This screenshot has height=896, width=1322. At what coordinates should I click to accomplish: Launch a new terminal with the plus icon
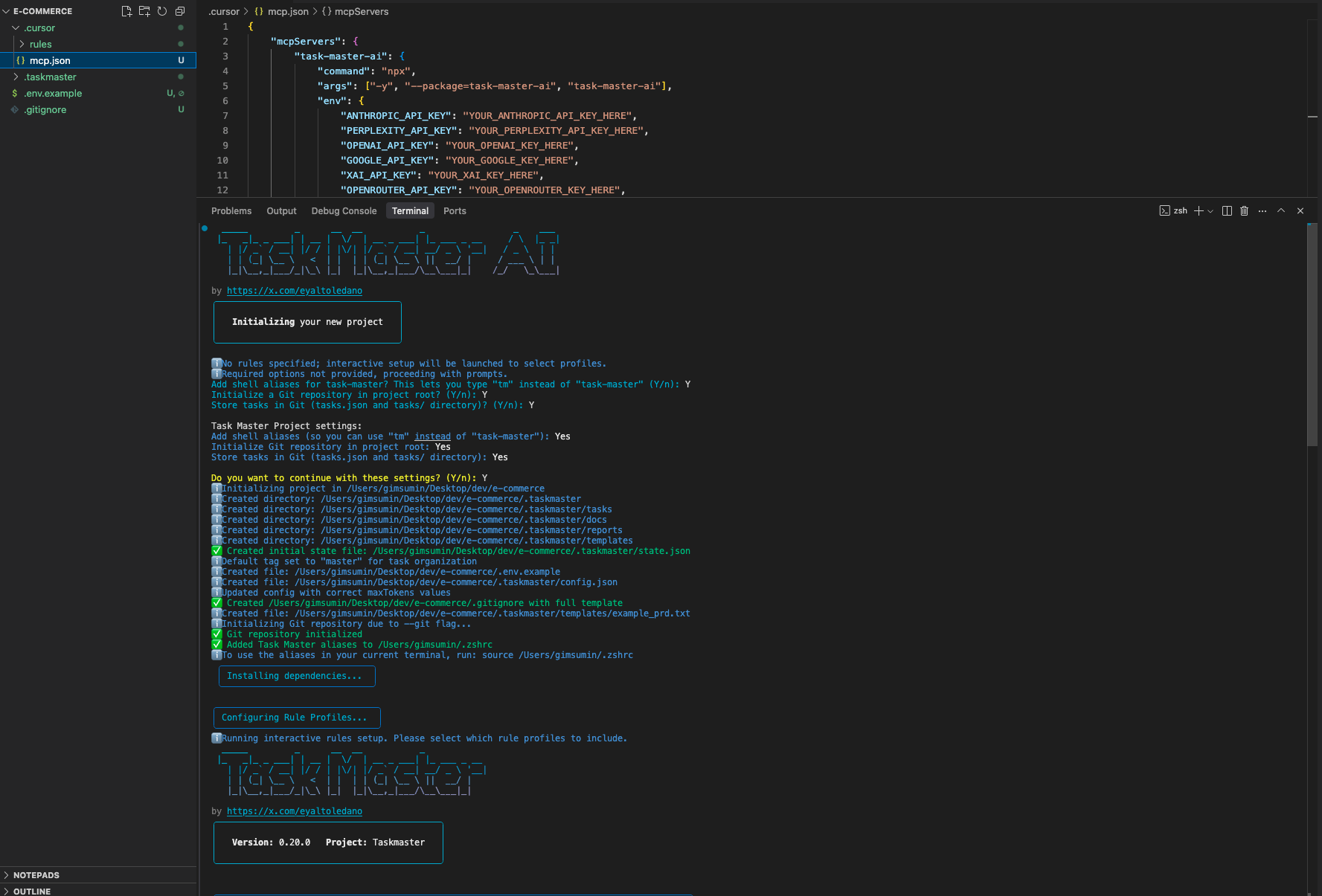tap(1198, 210)
